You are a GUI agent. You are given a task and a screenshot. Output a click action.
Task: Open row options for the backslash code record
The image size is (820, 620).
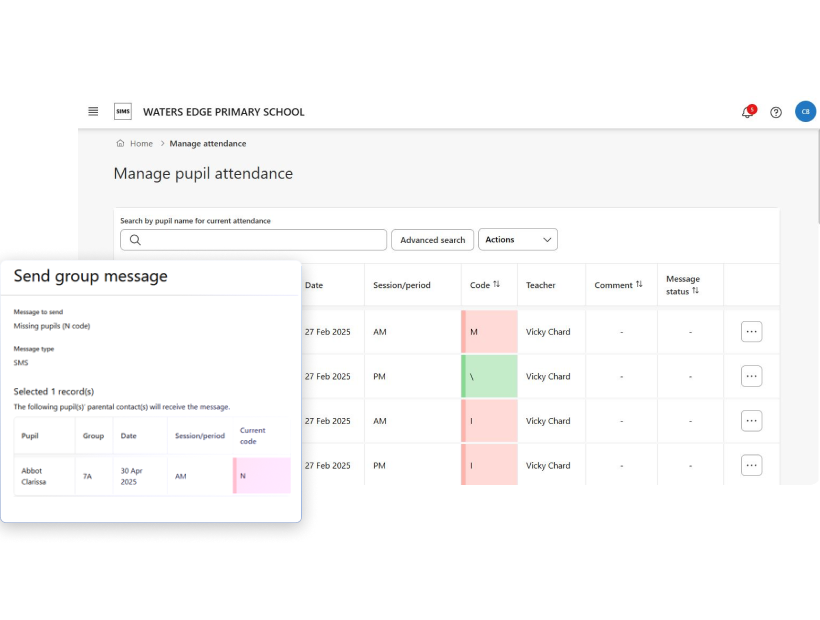coord(751,376)
